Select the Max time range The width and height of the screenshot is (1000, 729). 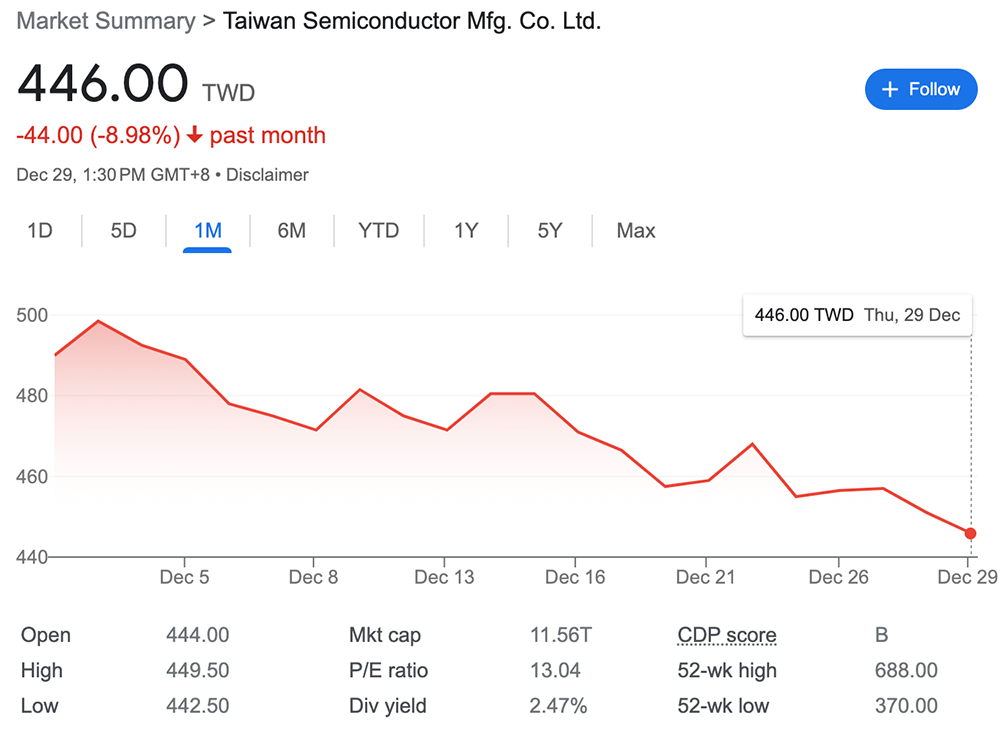[x=636, y=231]
